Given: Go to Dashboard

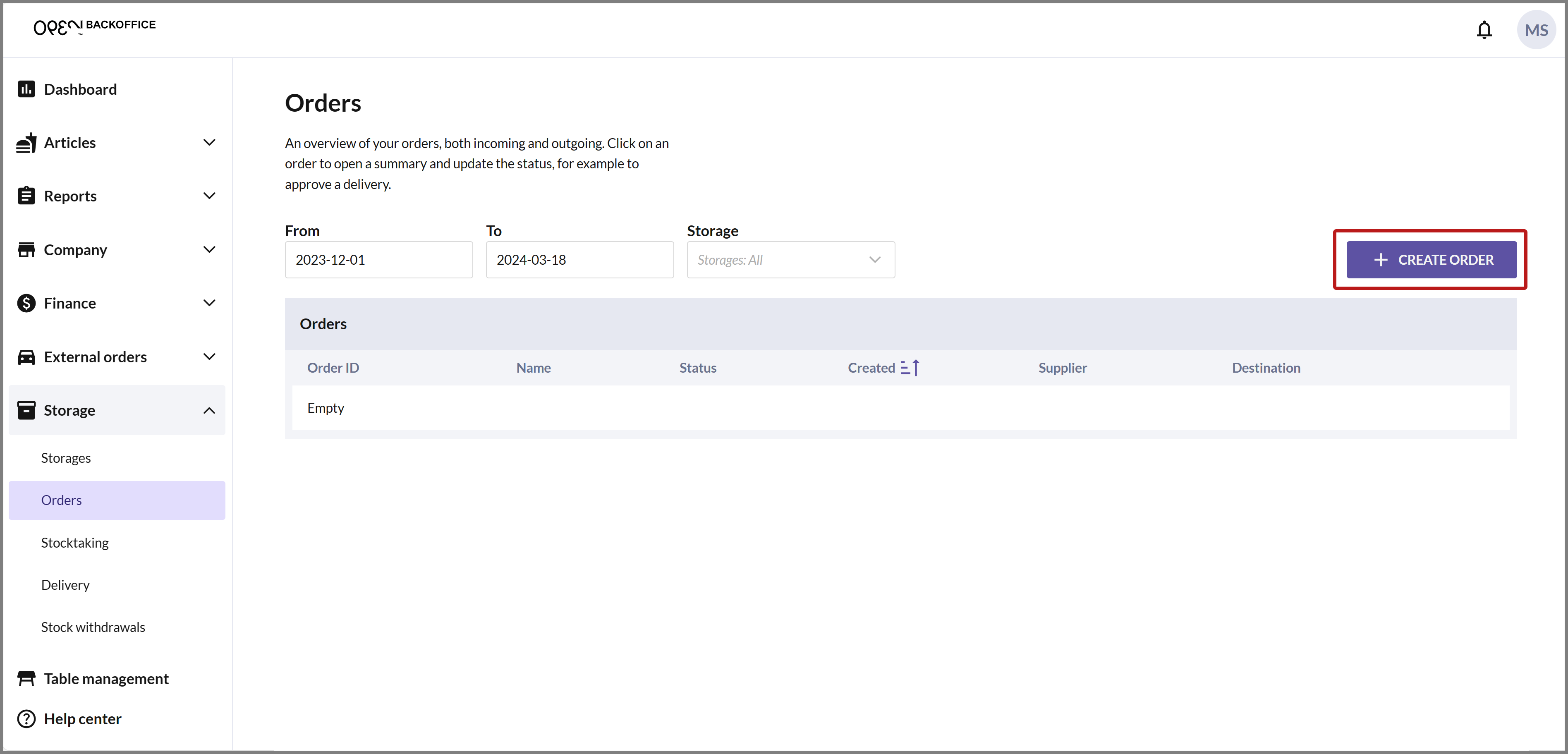Looking at the screenshot, I should tap(80, 89).
